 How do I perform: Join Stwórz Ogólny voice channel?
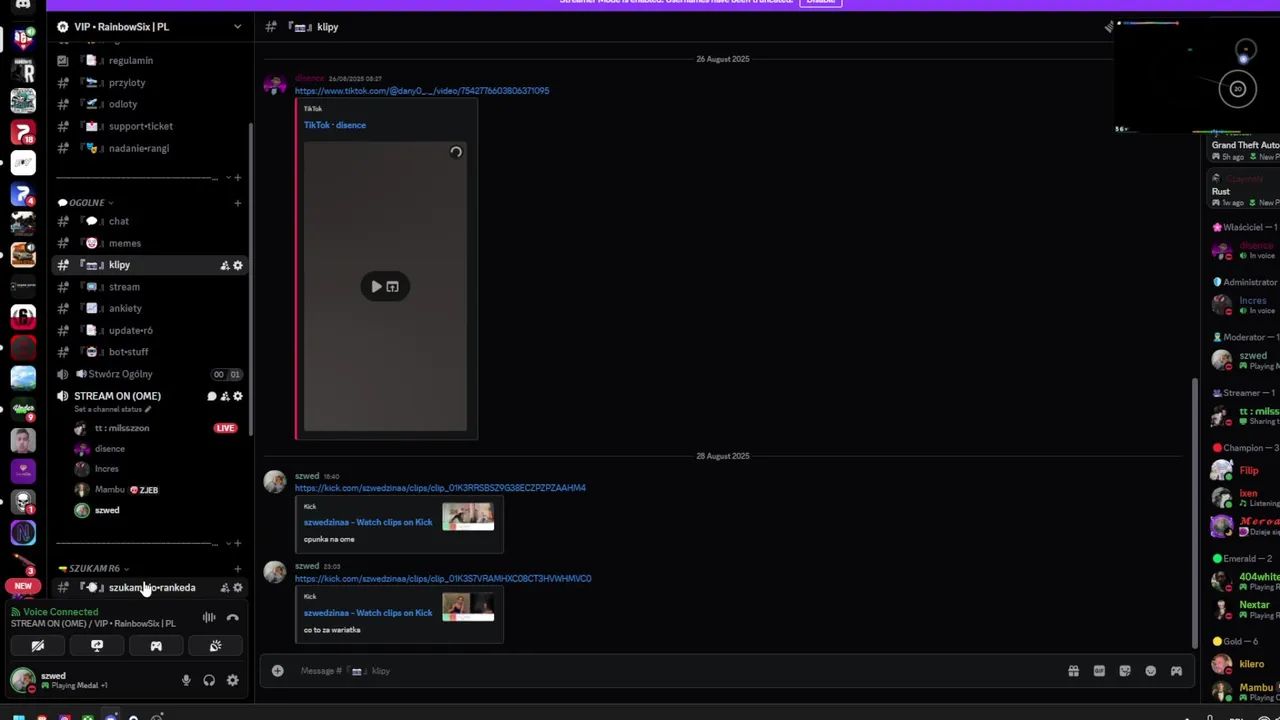coord(150,374)
